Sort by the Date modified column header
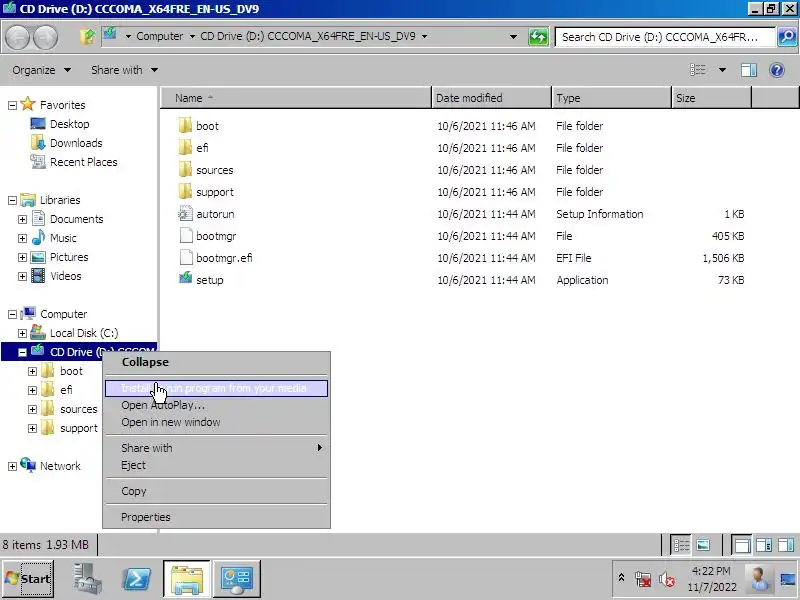This screenshot has height=600, width=800. coord(492,98)
